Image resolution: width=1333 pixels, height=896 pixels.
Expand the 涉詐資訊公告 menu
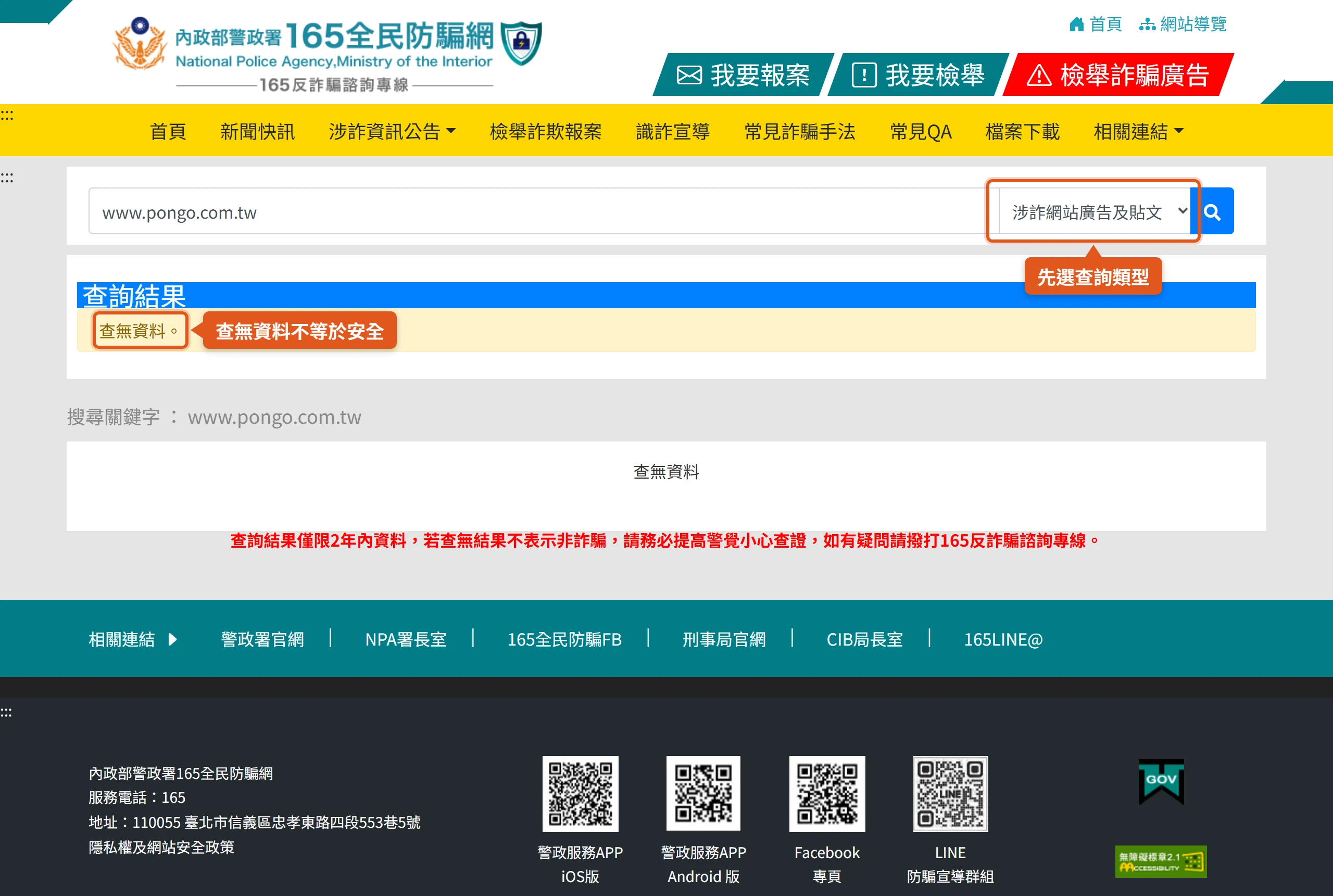pos(392,132)
